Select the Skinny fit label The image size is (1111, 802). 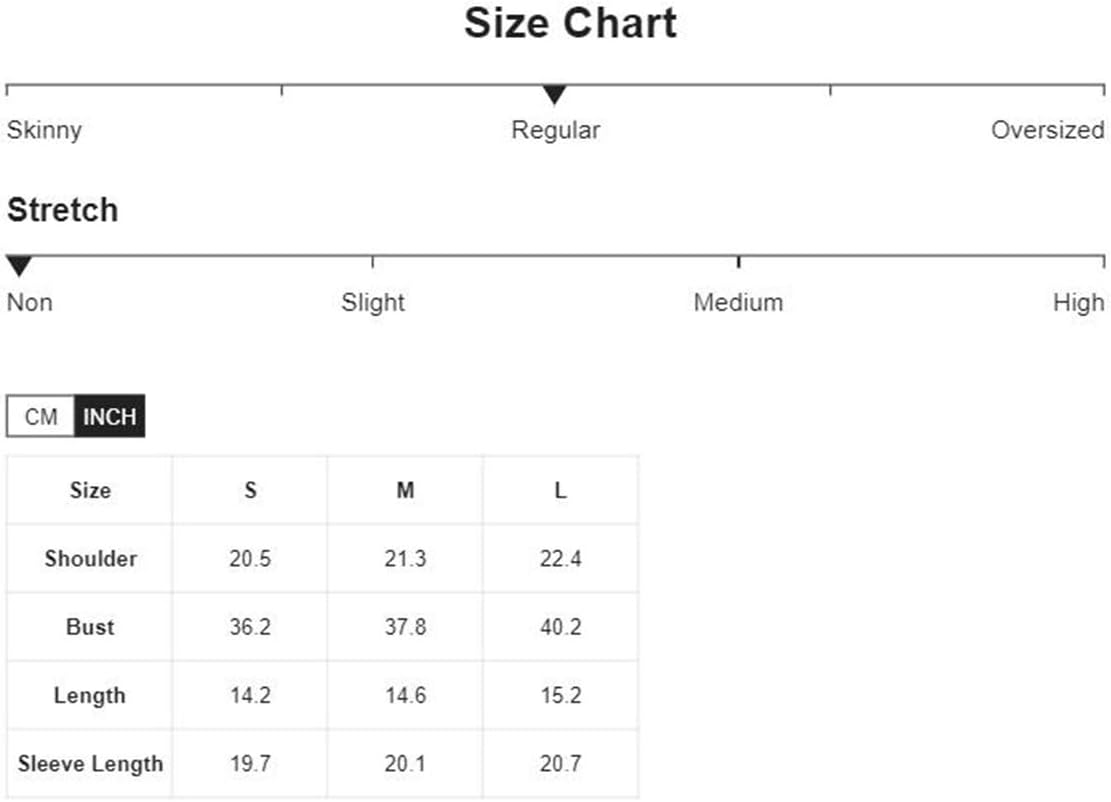click(44, 130)
